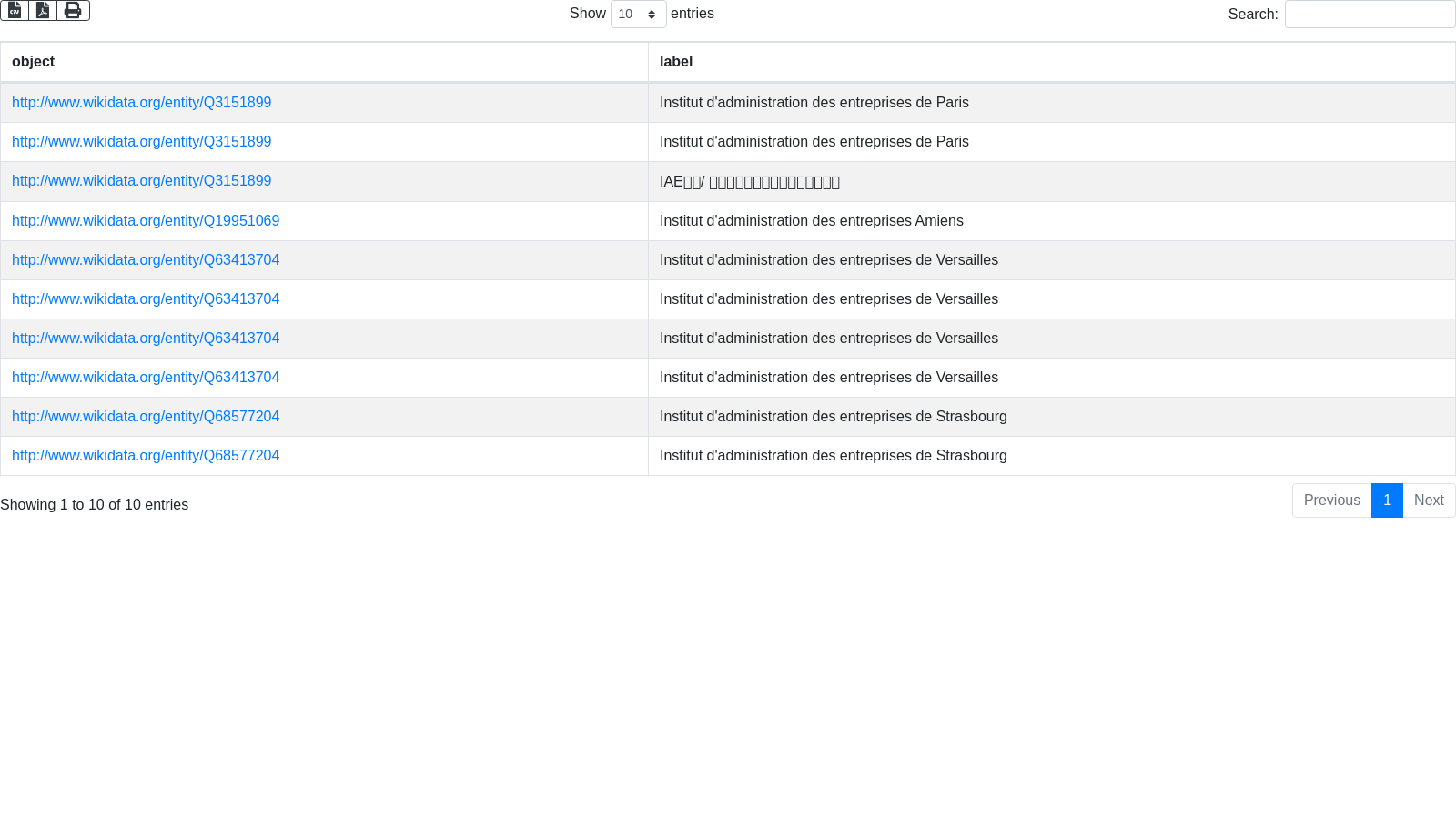Open the topmost Q3151899 entity link
This screenshot has height=819, width=1456.
coord(141,103)
